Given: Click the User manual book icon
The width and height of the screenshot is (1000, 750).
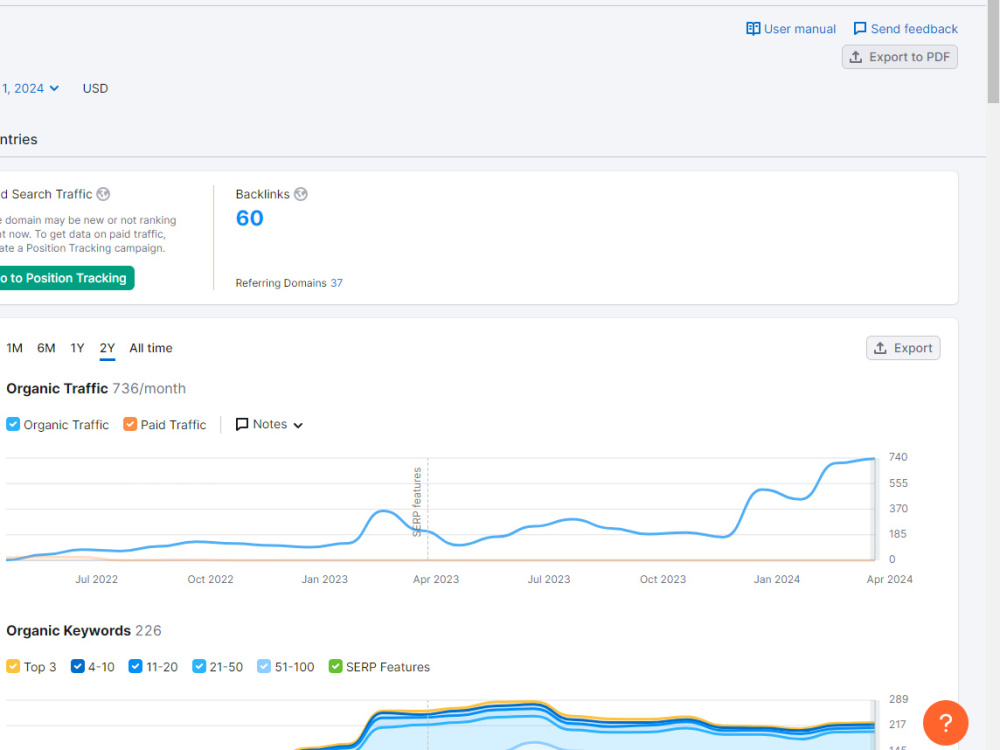Looking at the screenshot, I should coord(753,29).
